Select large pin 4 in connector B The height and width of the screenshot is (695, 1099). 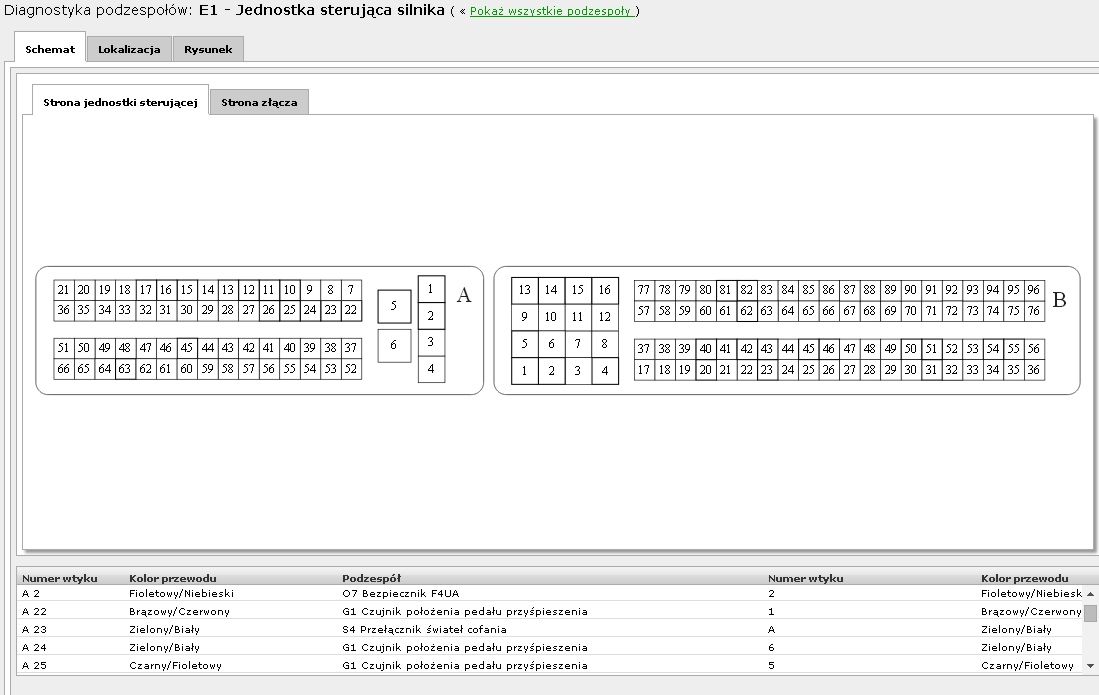point(604,371)
